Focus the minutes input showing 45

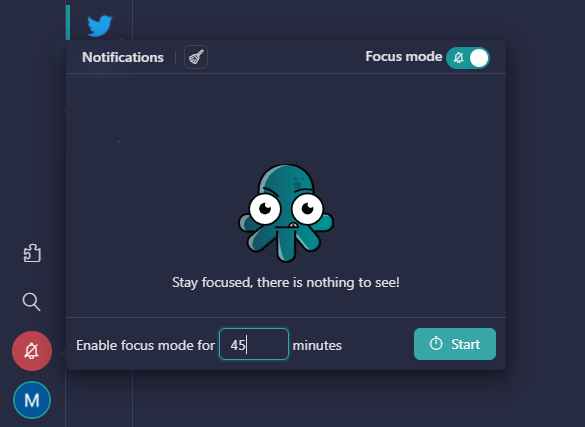(x=254, y=344)
